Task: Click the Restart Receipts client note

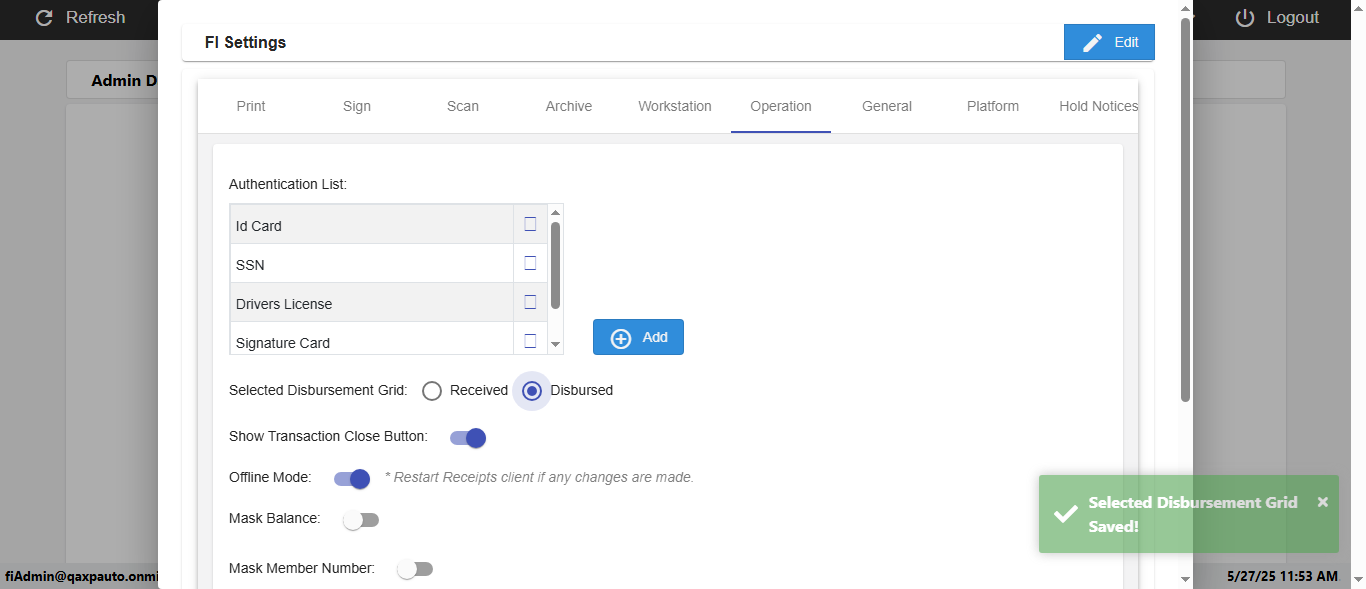Action: pyautogui.click(x=539, y=477)
